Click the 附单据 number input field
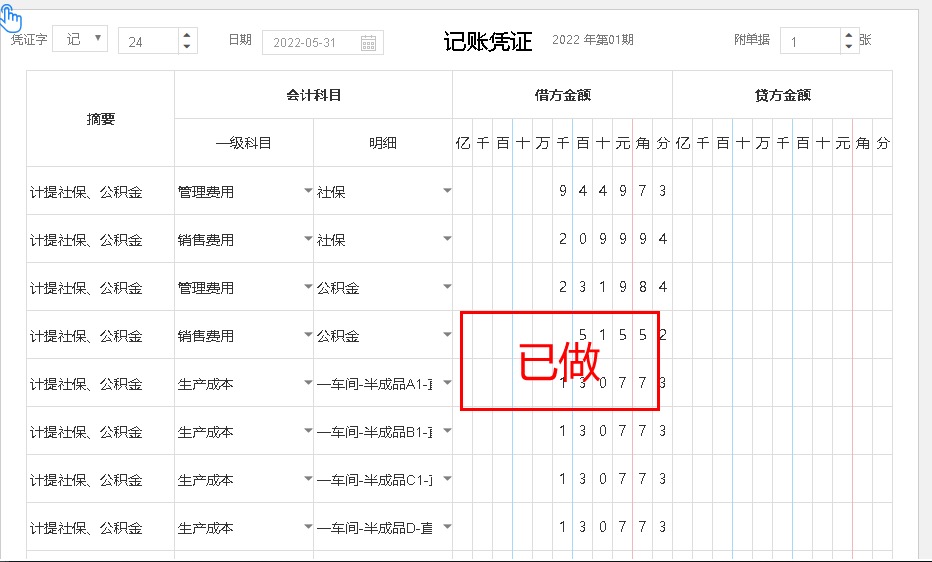Image resolution: width=932 pixels, height=562 pixels. coord(810,42)
